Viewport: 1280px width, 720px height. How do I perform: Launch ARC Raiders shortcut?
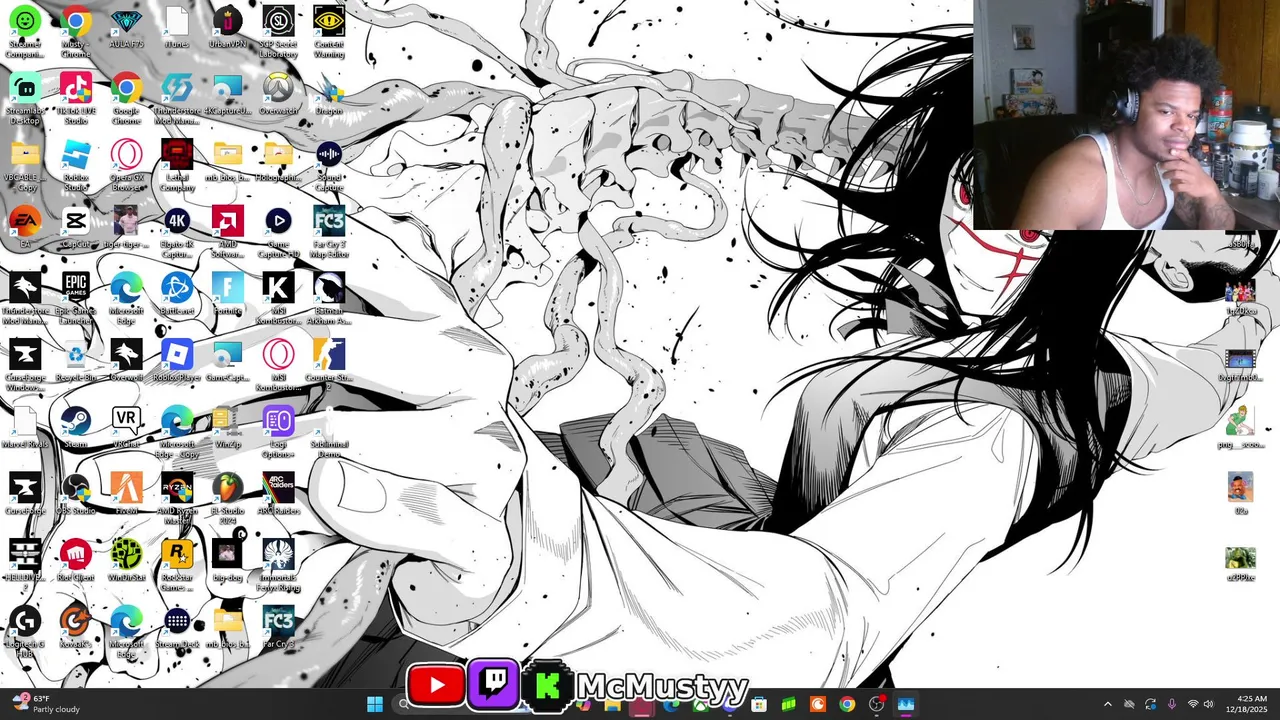tap(278, 495)
